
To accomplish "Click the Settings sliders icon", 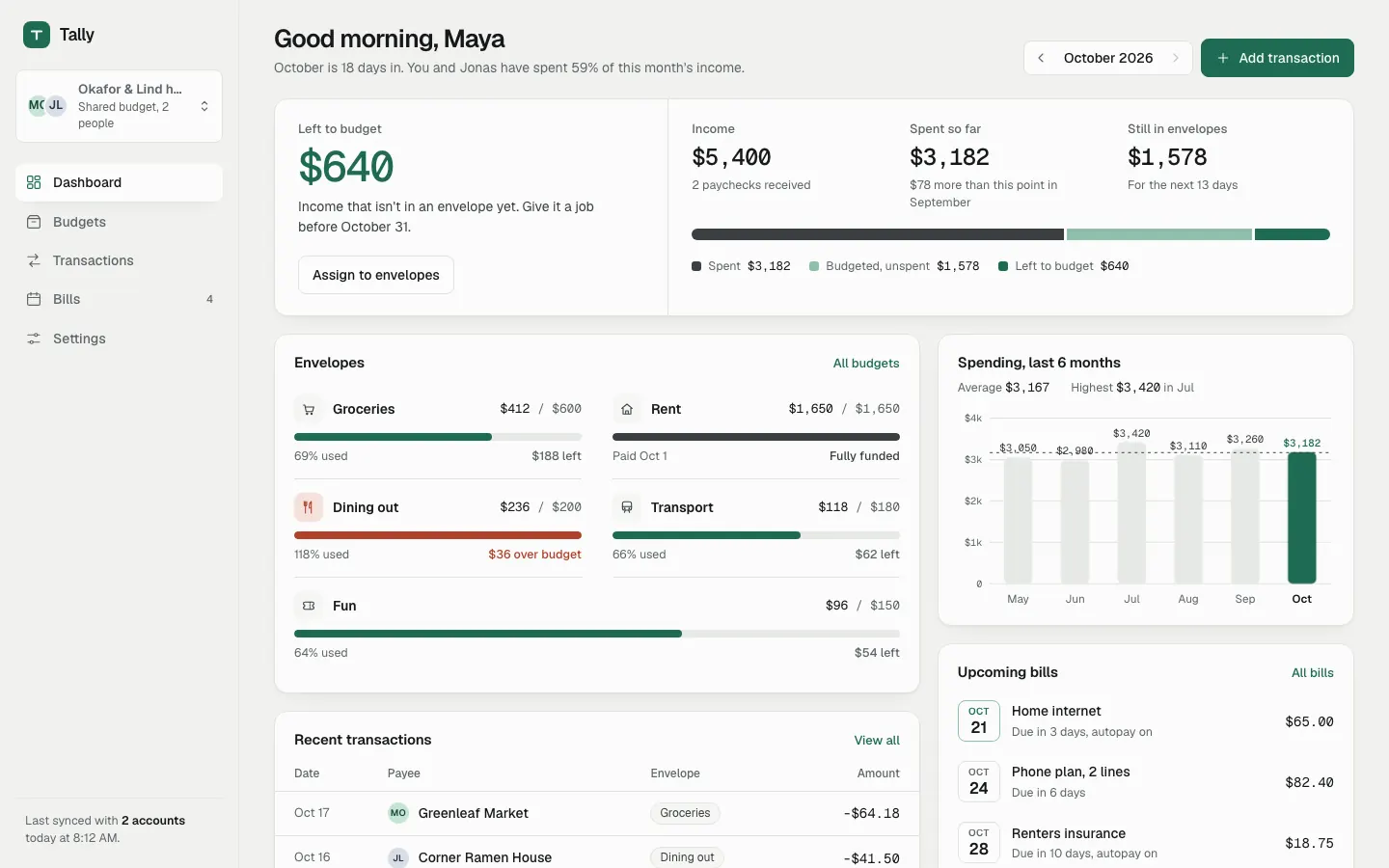I will tap(34, 339).
